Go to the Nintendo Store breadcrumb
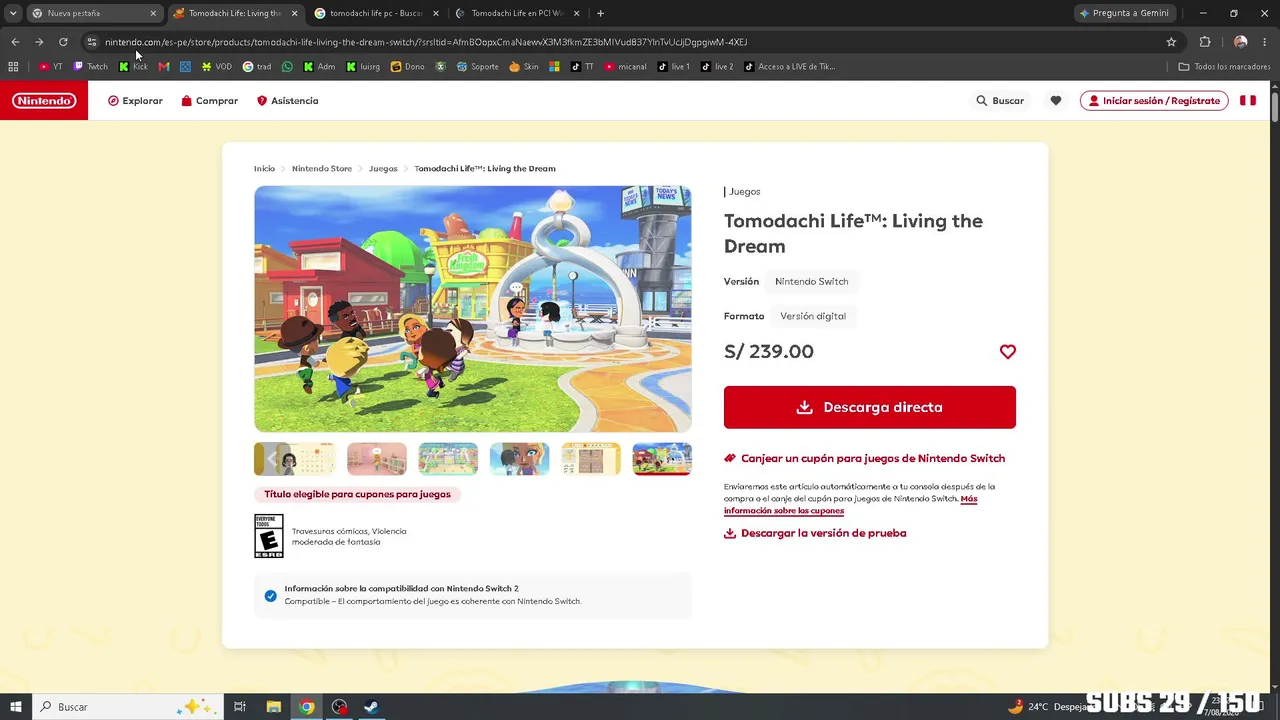1280x720 pixels. coord(322,169)
